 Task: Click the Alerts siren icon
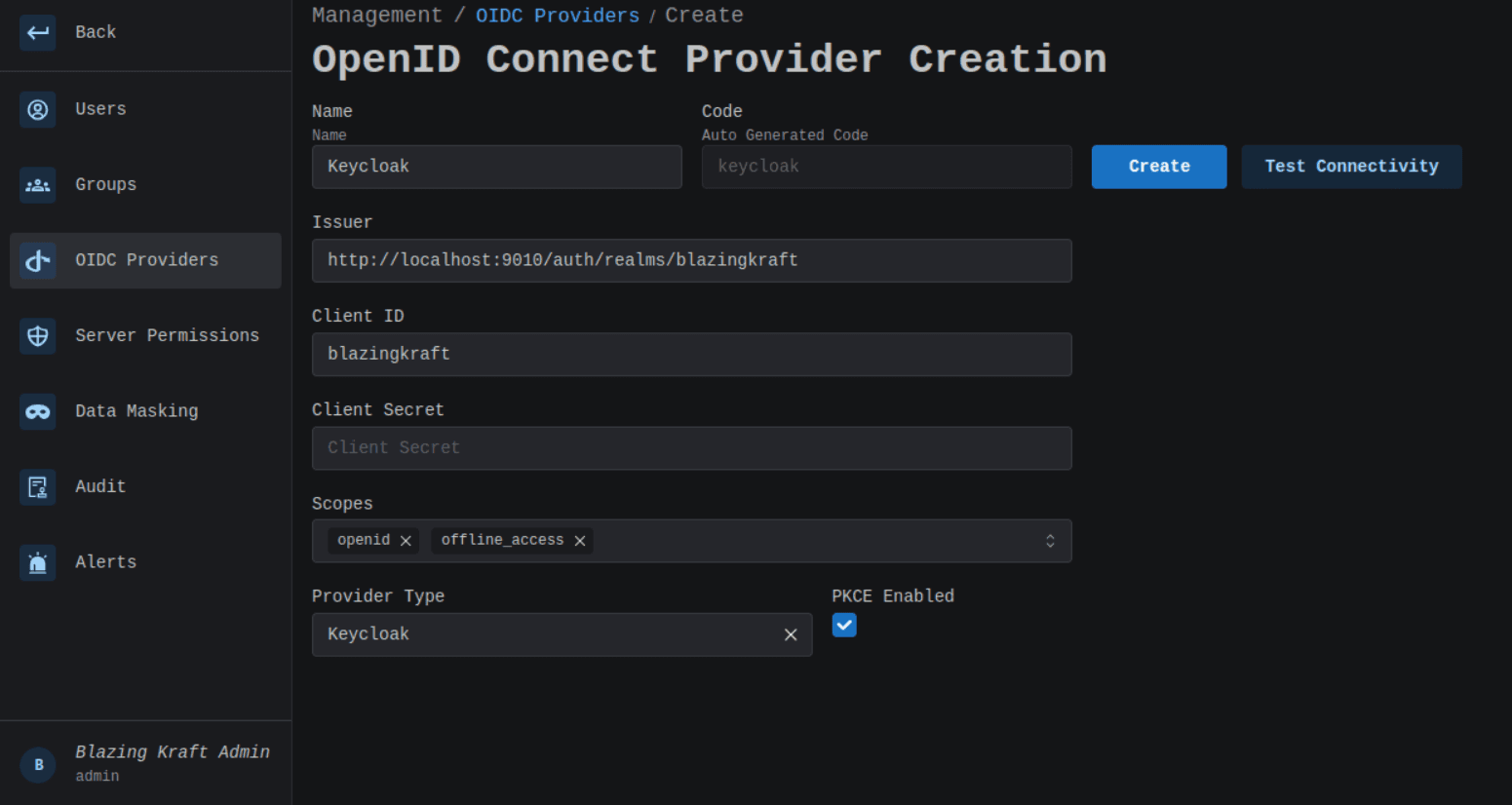tap(38, 562)
